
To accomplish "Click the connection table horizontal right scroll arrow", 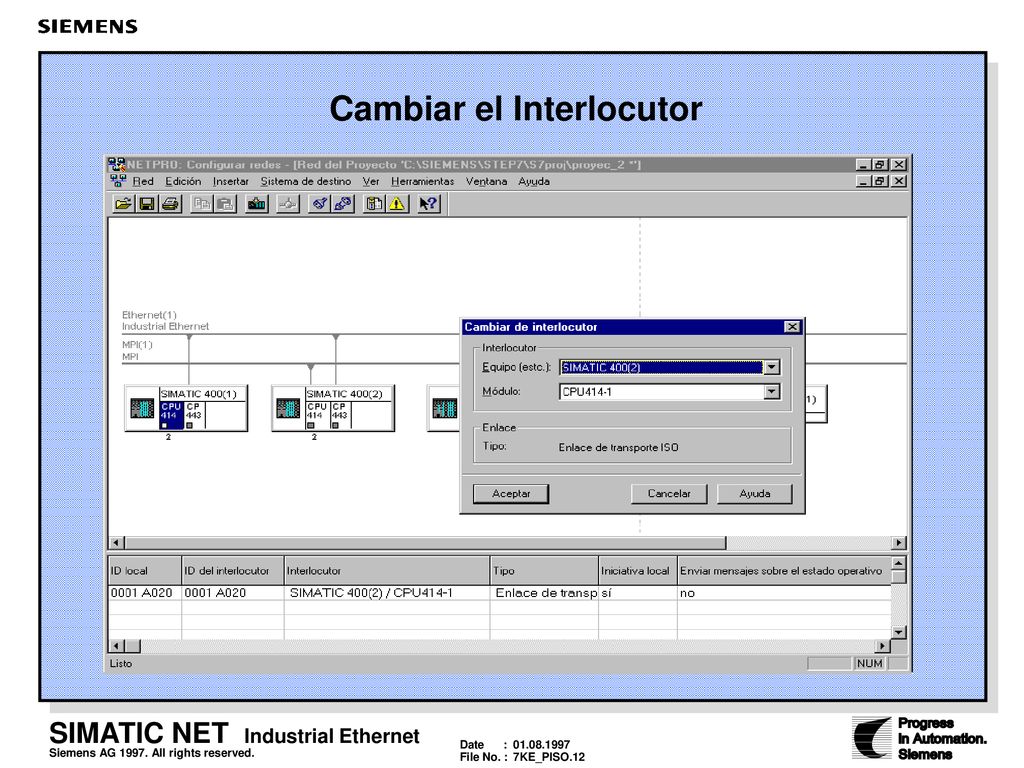I will point(882,646).
